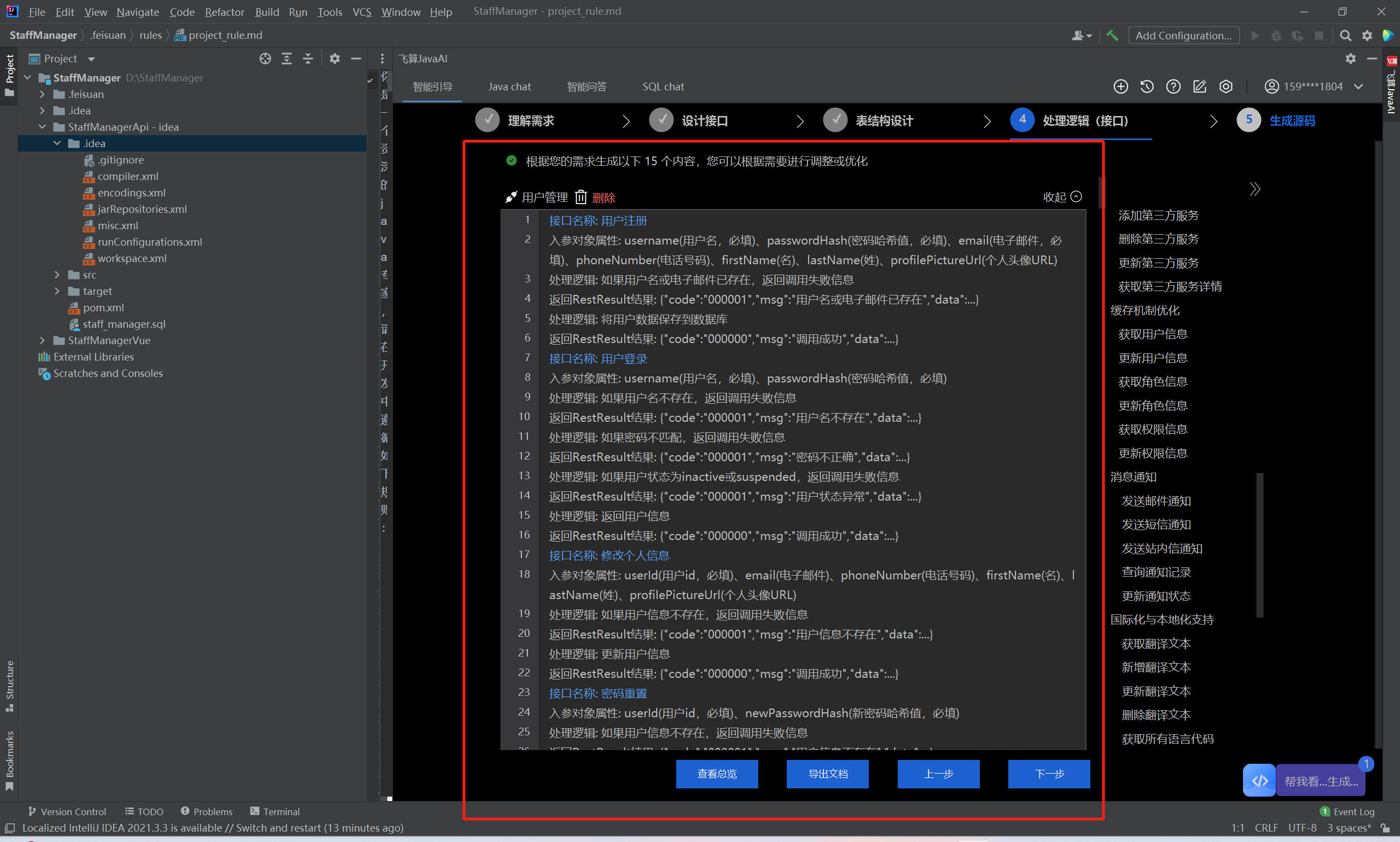Click the hexagon settings icon
Viewport: 1400px width, 842px height.
click(x=1226, y=86)
